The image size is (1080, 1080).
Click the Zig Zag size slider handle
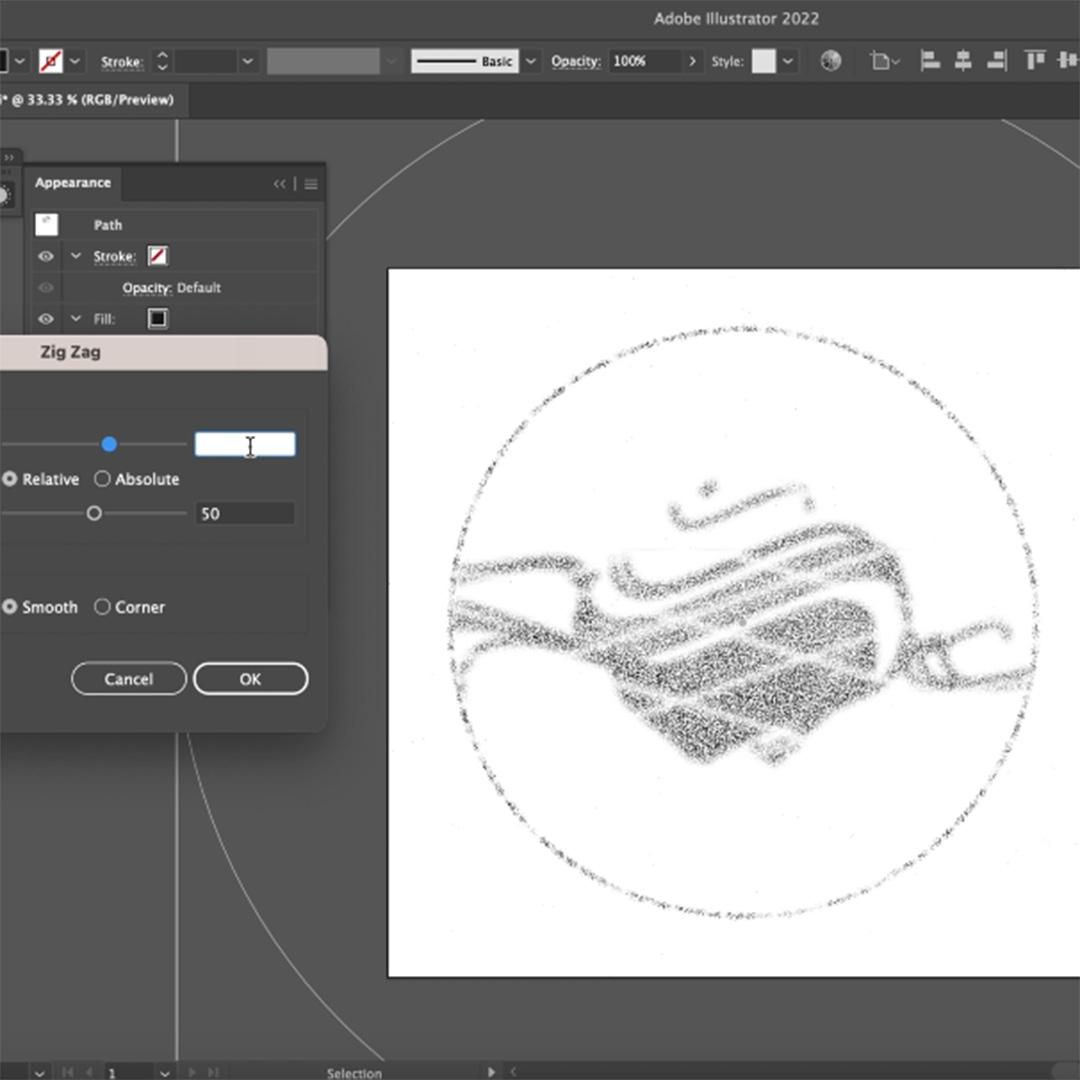[x=109, y=444]
